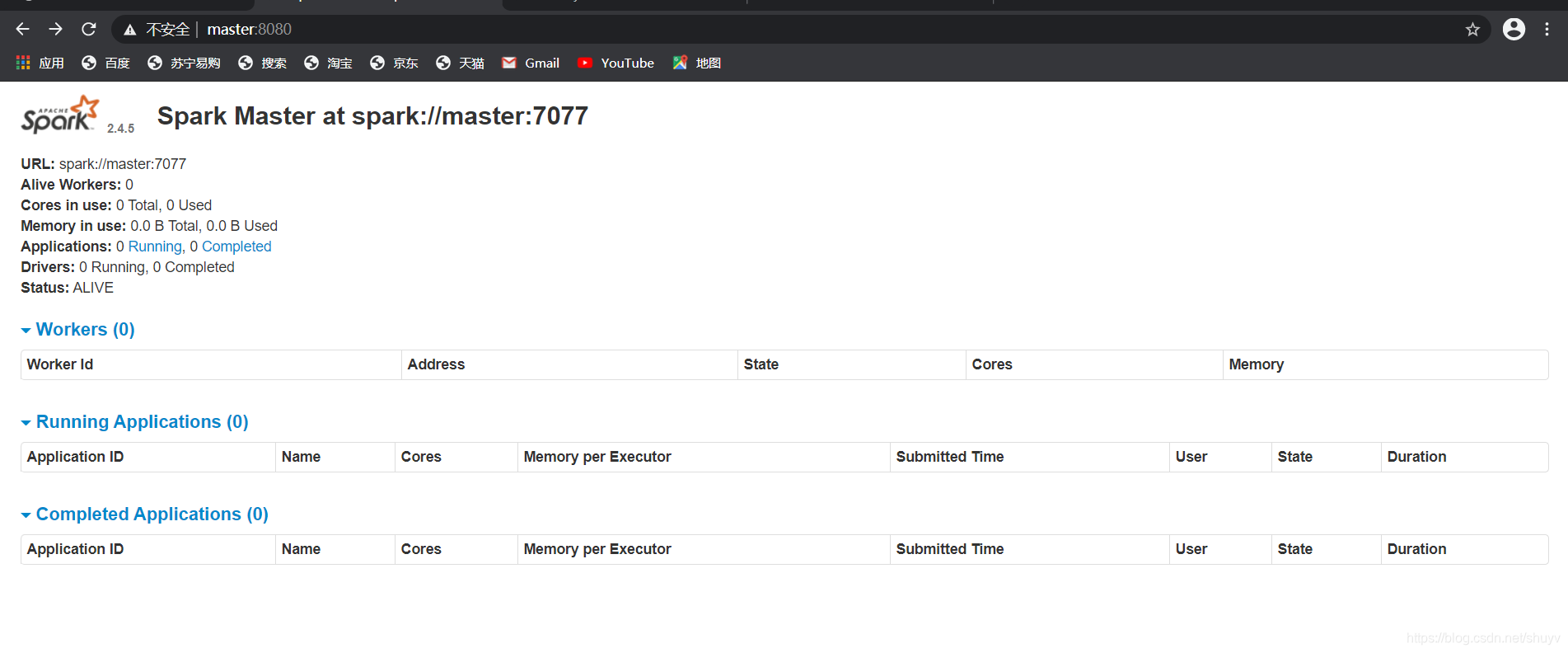1568x653 pixels.
Task: Open the 苏宁易购 bookmark
Action: coord(184,63)
